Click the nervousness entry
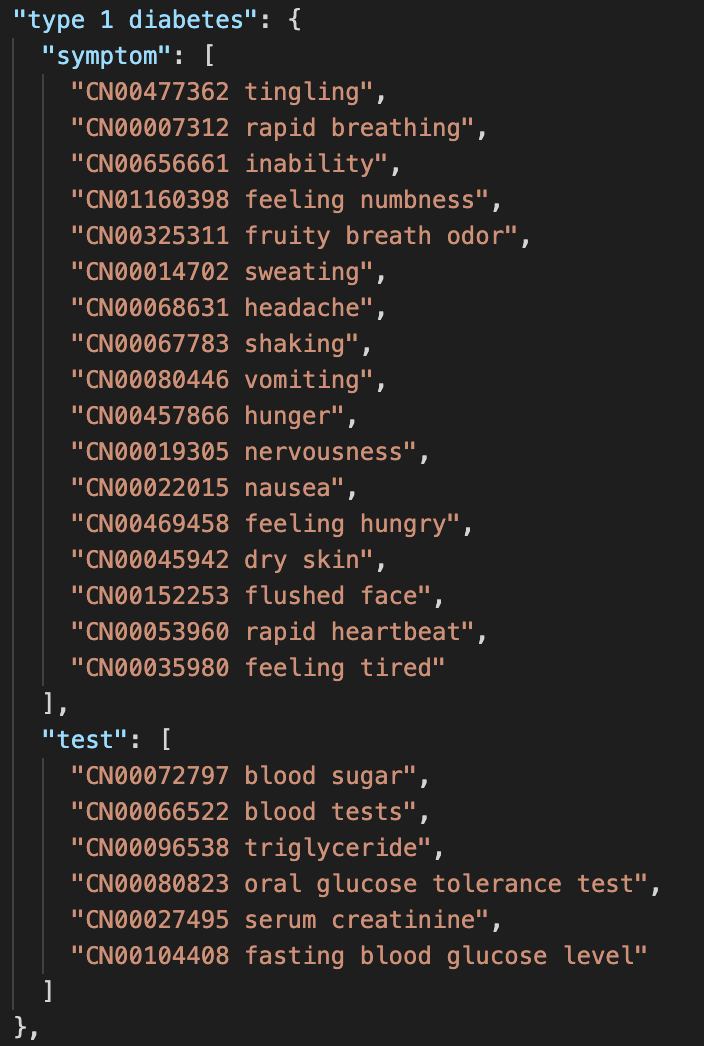Image resolution: width=704 pixels, height=1046 pixels. [244, 452]
